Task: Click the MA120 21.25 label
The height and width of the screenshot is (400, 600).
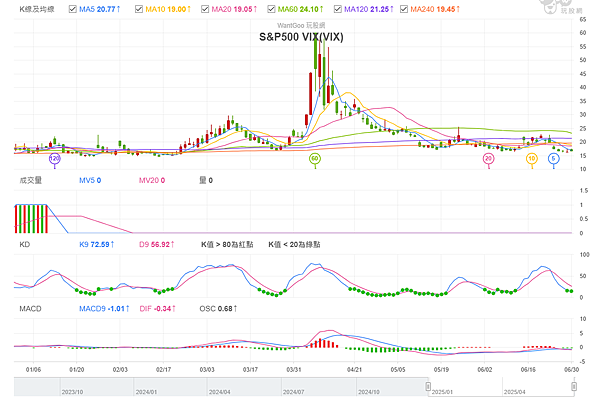Action: tap(368, 9)
